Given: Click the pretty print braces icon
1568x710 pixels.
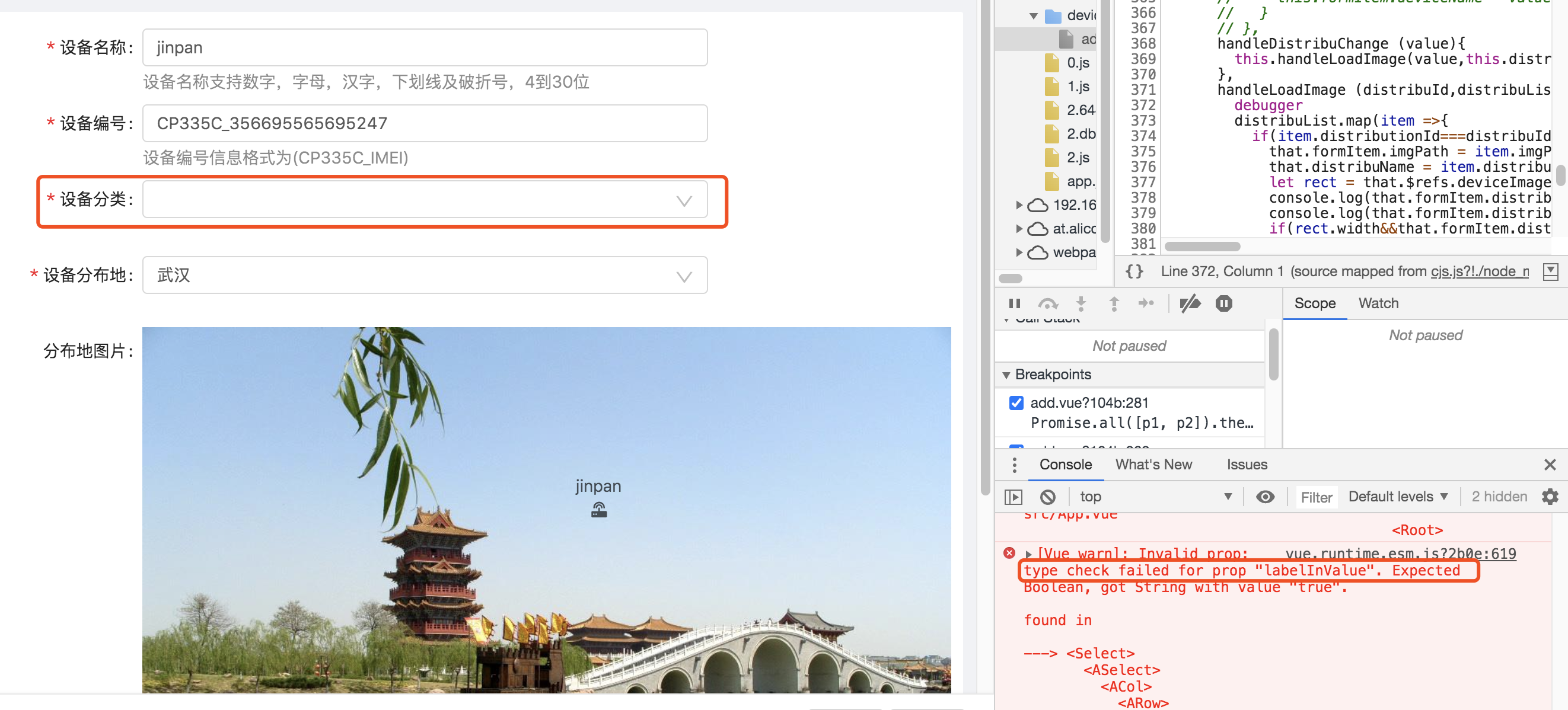Looking at the screenshot, I should click(x=1134, y=271).
